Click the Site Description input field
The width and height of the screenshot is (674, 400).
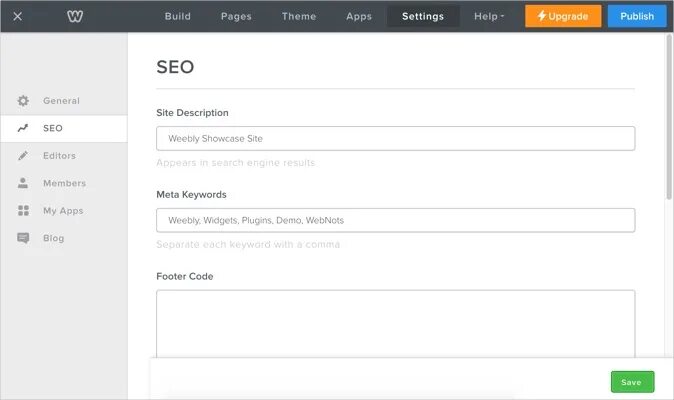395,138
